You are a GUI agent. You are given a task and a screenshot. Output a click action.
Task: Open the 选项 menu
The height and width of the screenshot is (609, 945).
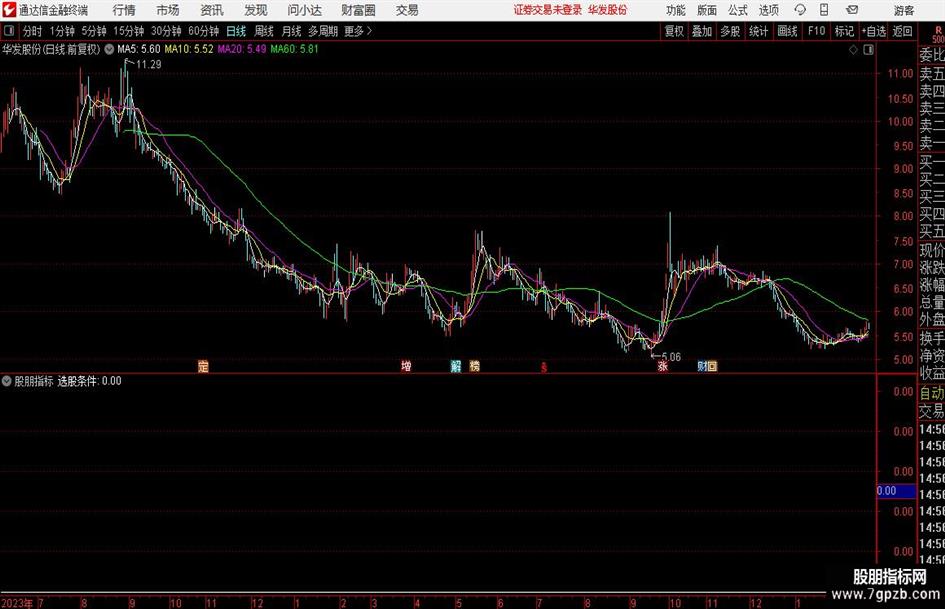tap(768, 10)
